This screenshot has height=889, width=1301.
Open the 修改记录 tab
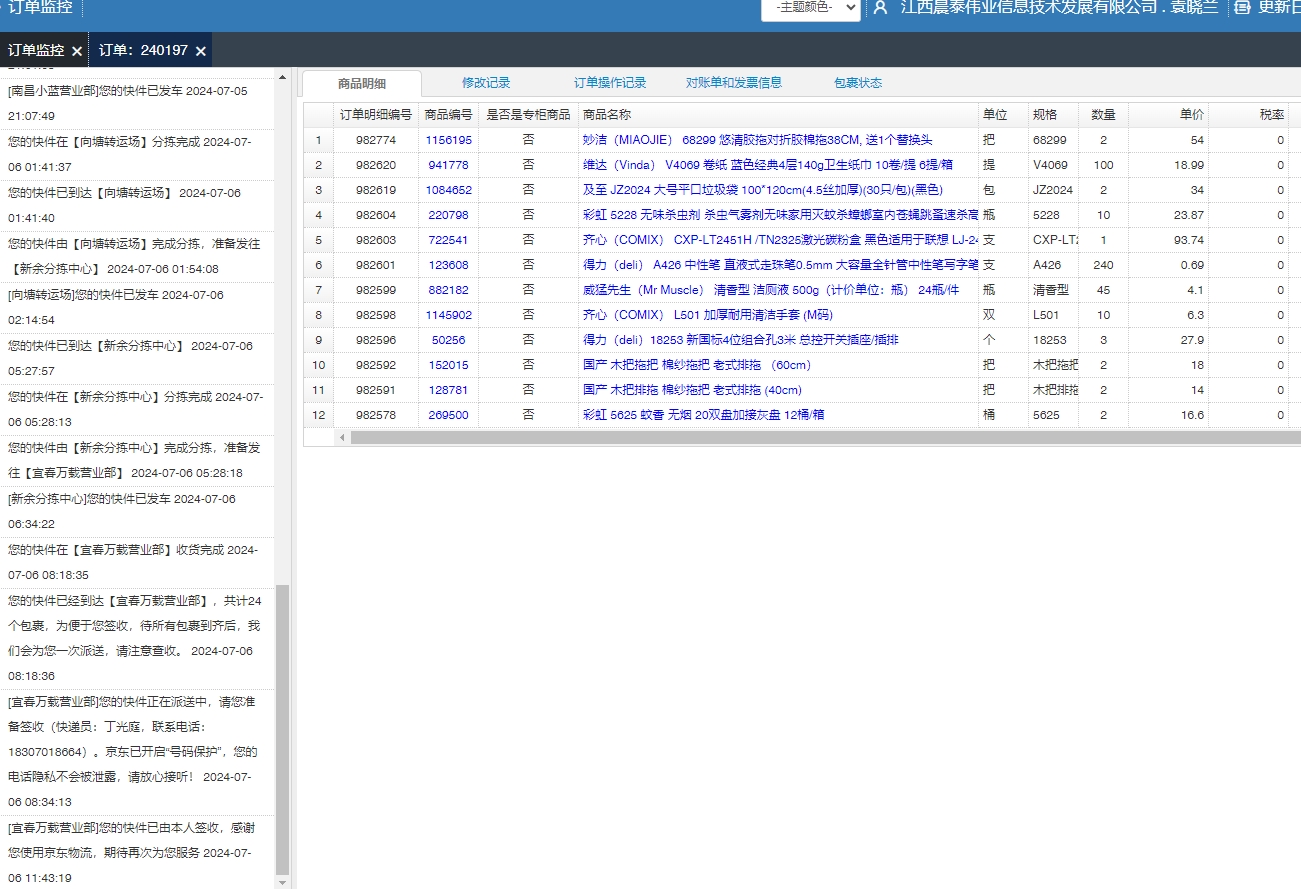[x=486, y=83]
